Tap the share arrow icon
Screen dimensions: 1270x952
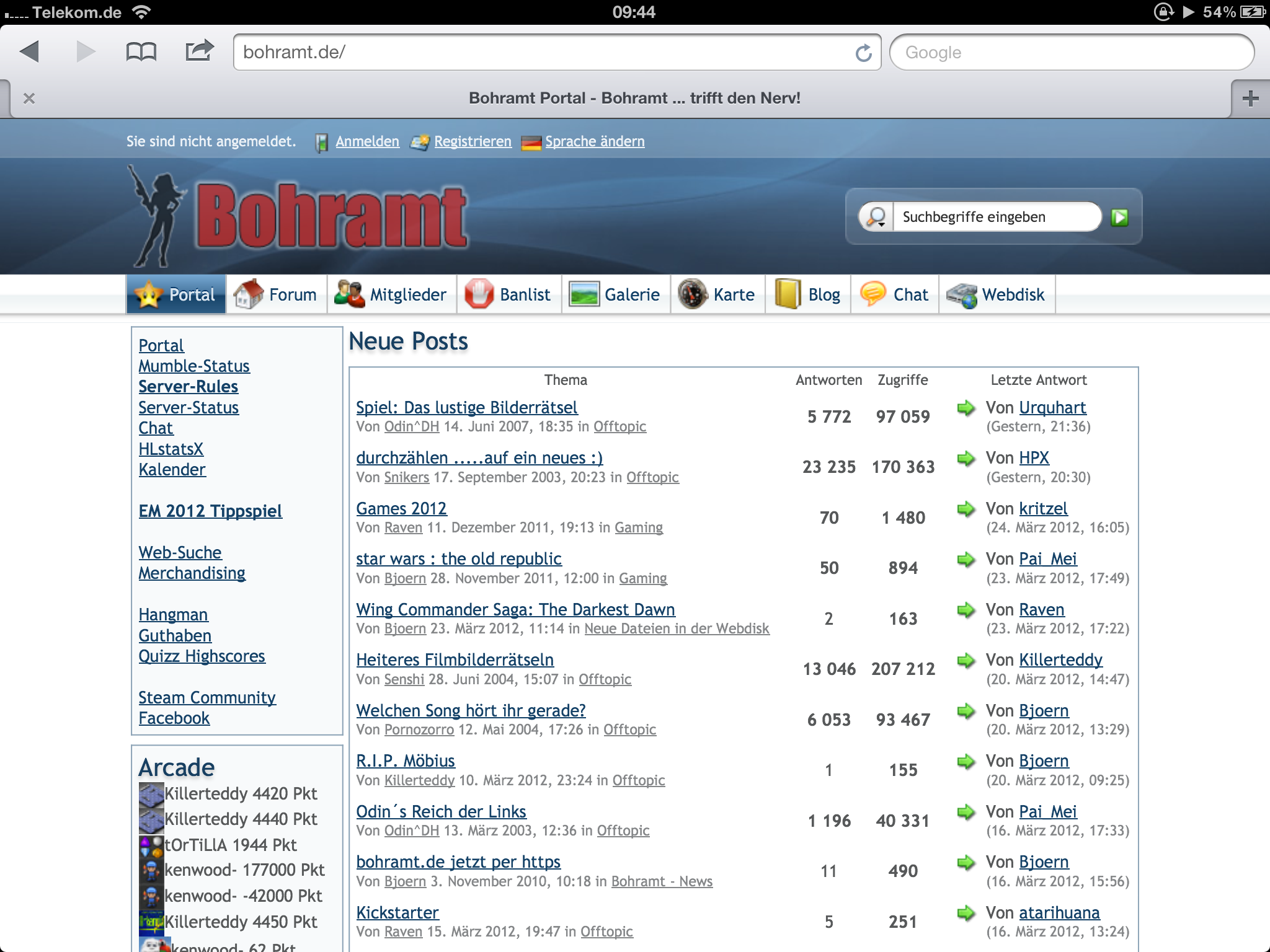pos(199,50)
